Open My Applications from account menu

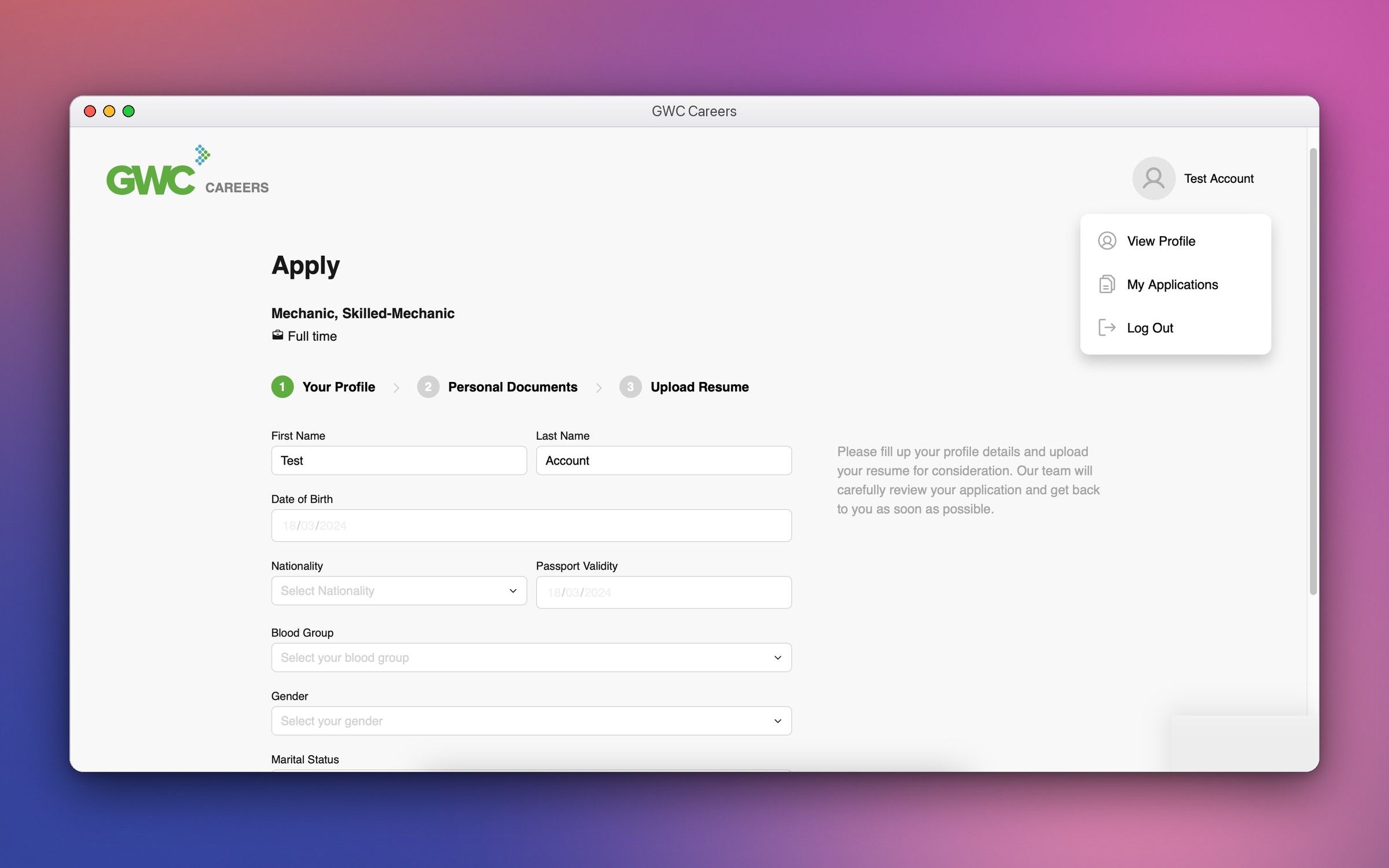[x=1175, y=284]
